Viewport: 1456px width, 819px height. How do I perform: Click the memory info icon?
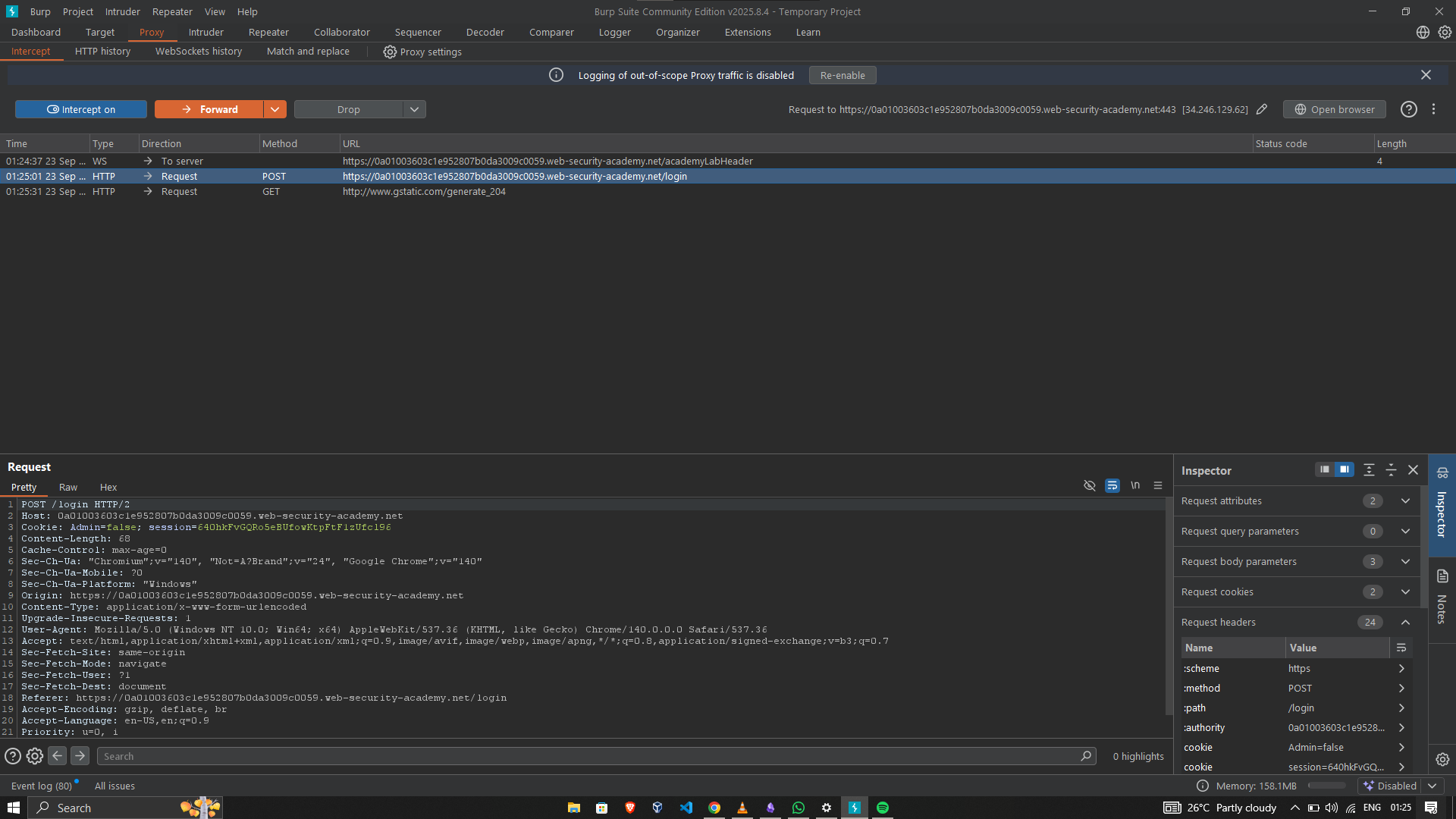[x=1203, y=786]
